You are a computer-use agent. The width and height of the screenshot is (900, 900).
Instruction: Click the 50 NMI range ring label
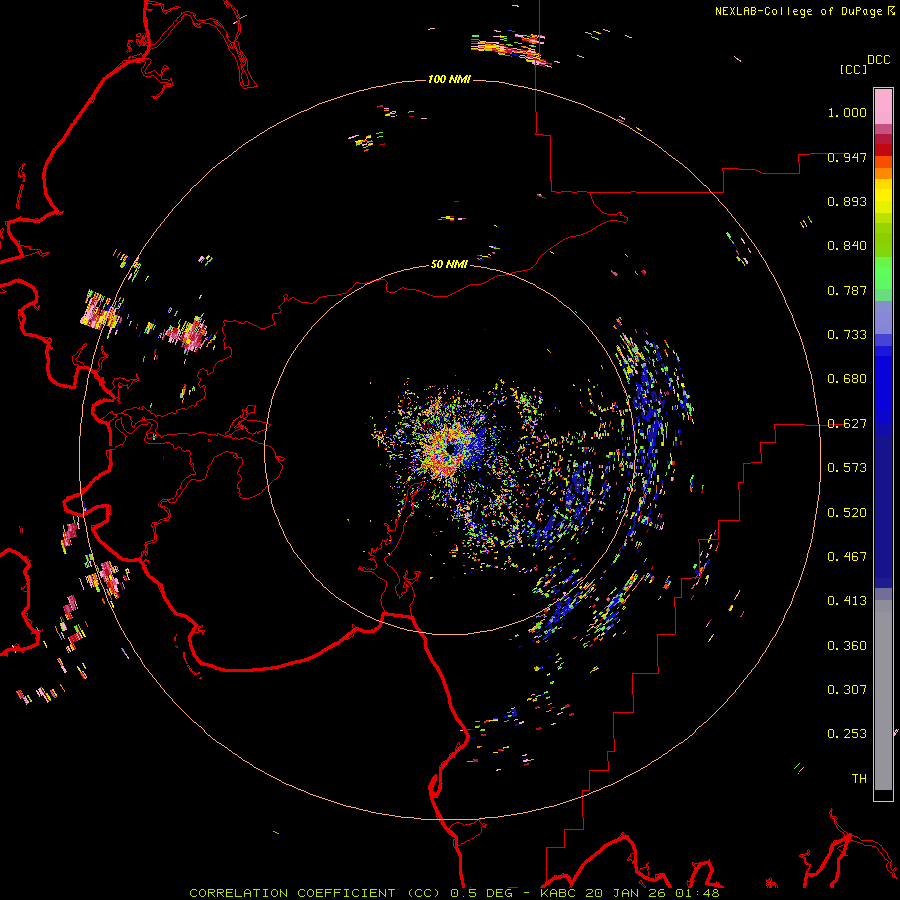pos(449,264)
